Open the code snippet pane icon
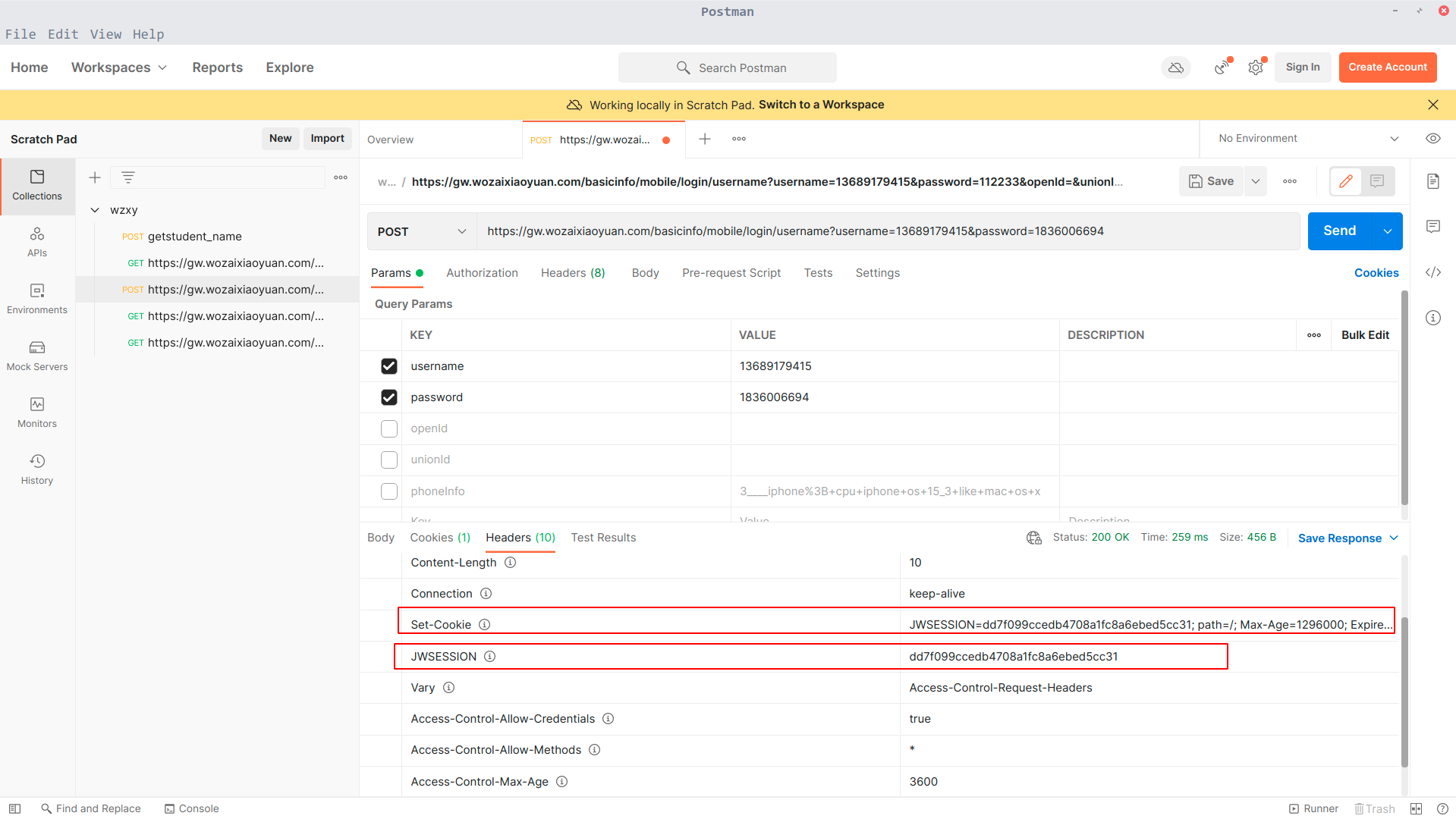1456x819 pixels. pyautogui.click(x=1432, y=272)
